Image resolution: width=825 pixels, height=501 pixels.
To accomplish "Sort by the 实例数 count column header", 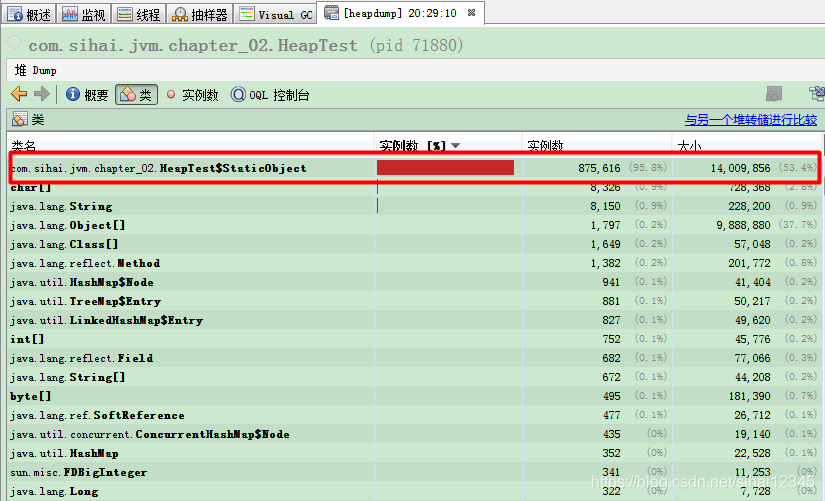I will pyautogui.click(x=597, y=145).
